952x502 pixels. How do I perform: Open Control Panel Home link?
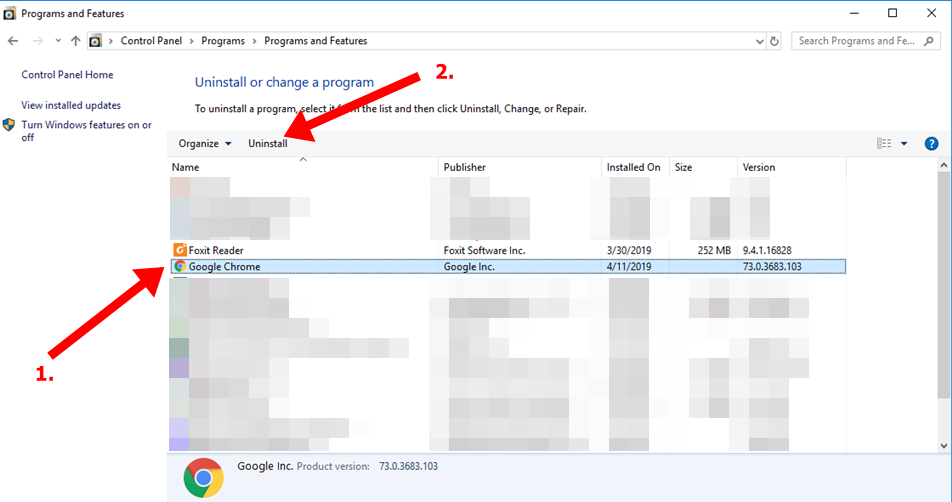[67, 75]
